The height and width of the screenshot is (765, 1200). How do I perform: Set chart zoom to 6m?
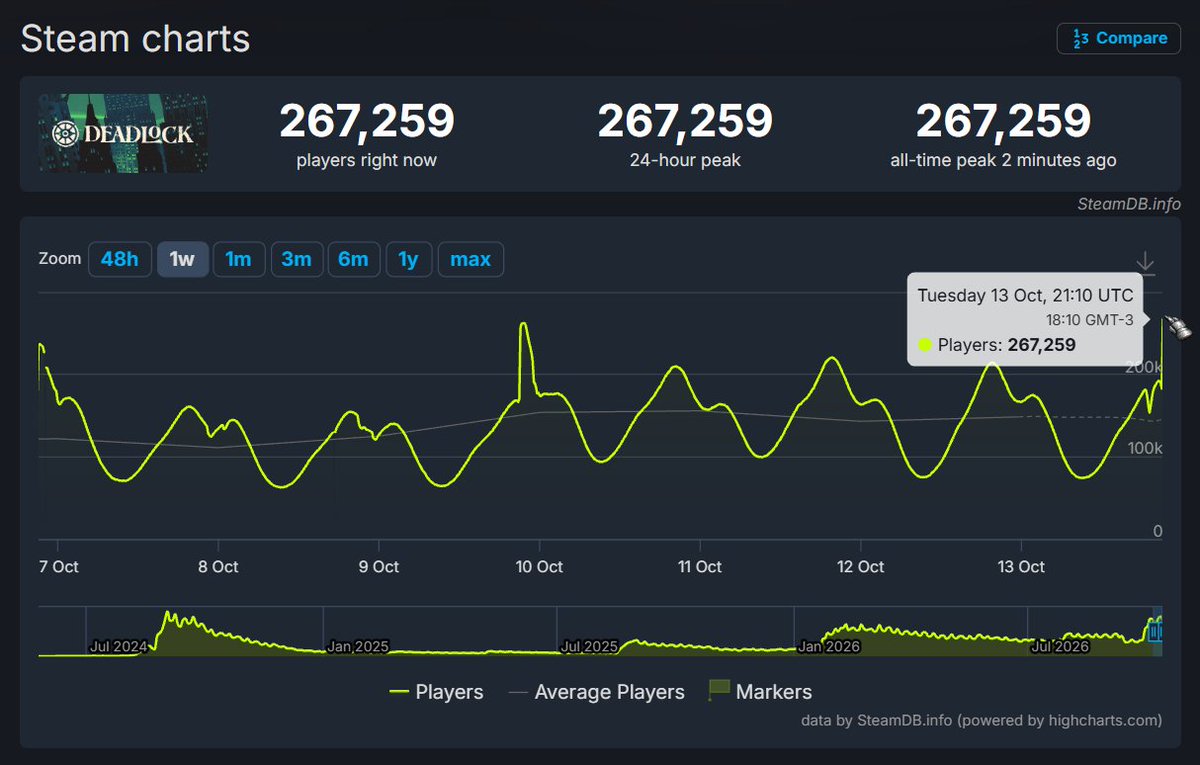[x=353, y=259]
